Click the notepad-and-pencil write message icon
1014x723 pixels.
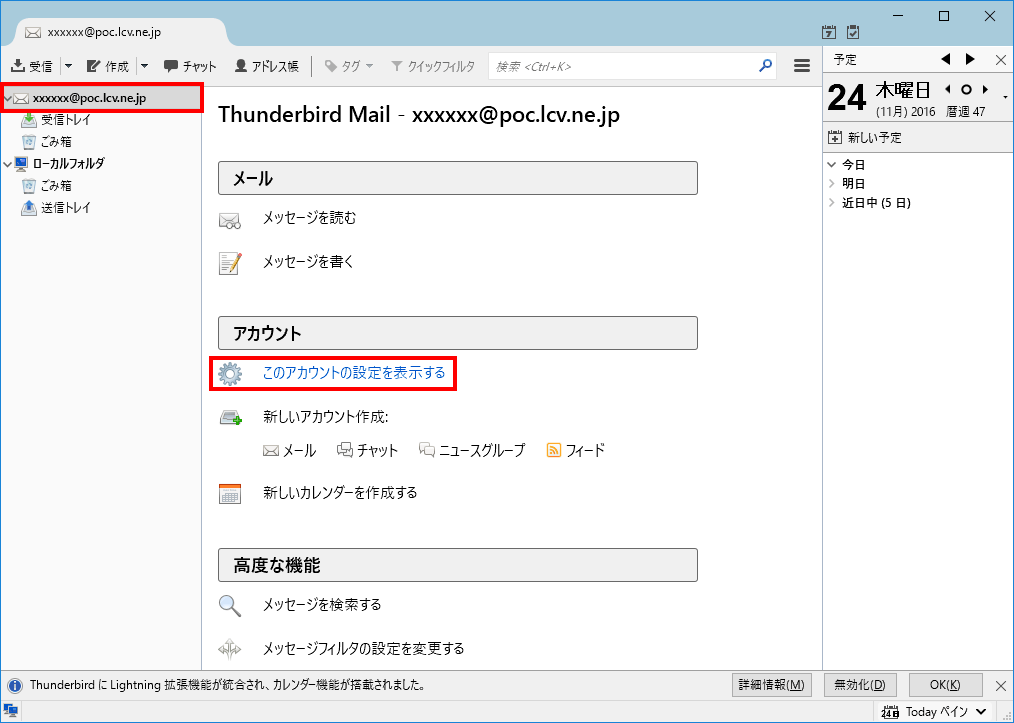tap(230, 263)
